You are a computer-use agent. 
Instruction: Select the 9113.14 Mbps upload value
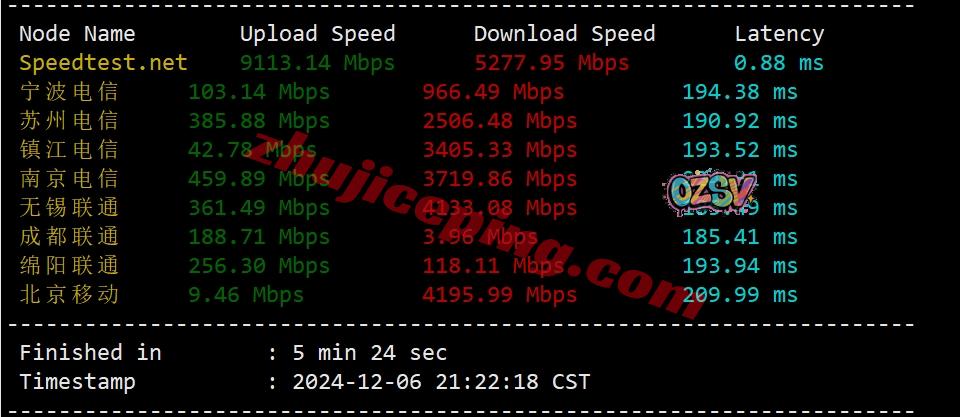pos(317,62)
